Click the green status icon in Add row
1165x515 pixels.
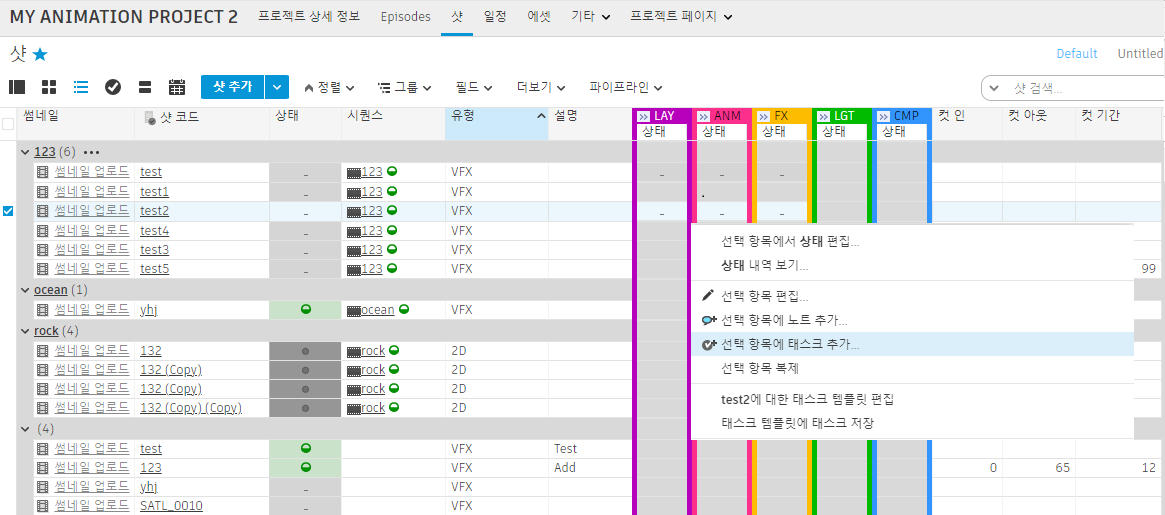(x=305, y=467)
